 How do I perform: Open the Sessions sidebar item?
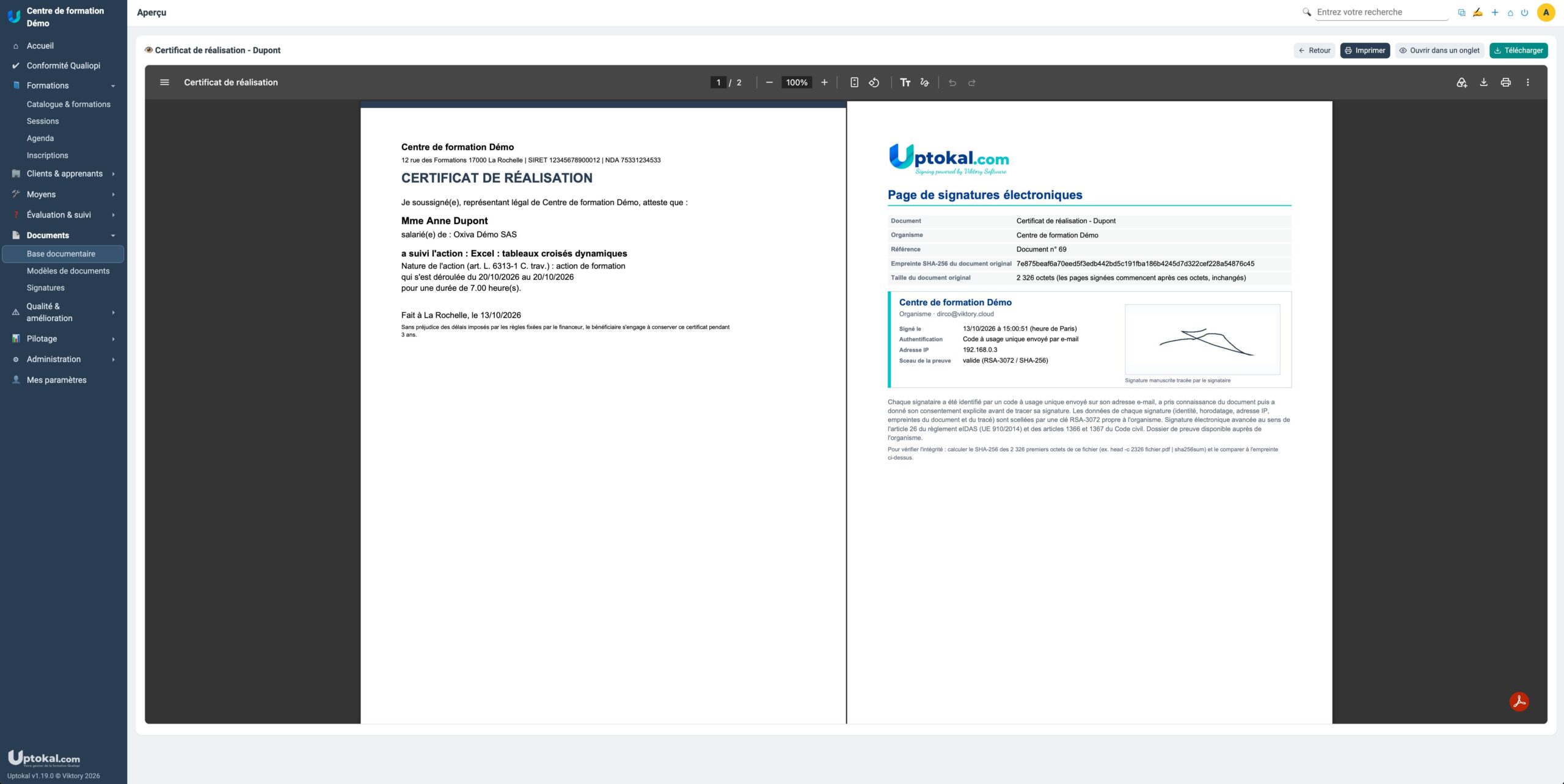[x=43, y=122]
